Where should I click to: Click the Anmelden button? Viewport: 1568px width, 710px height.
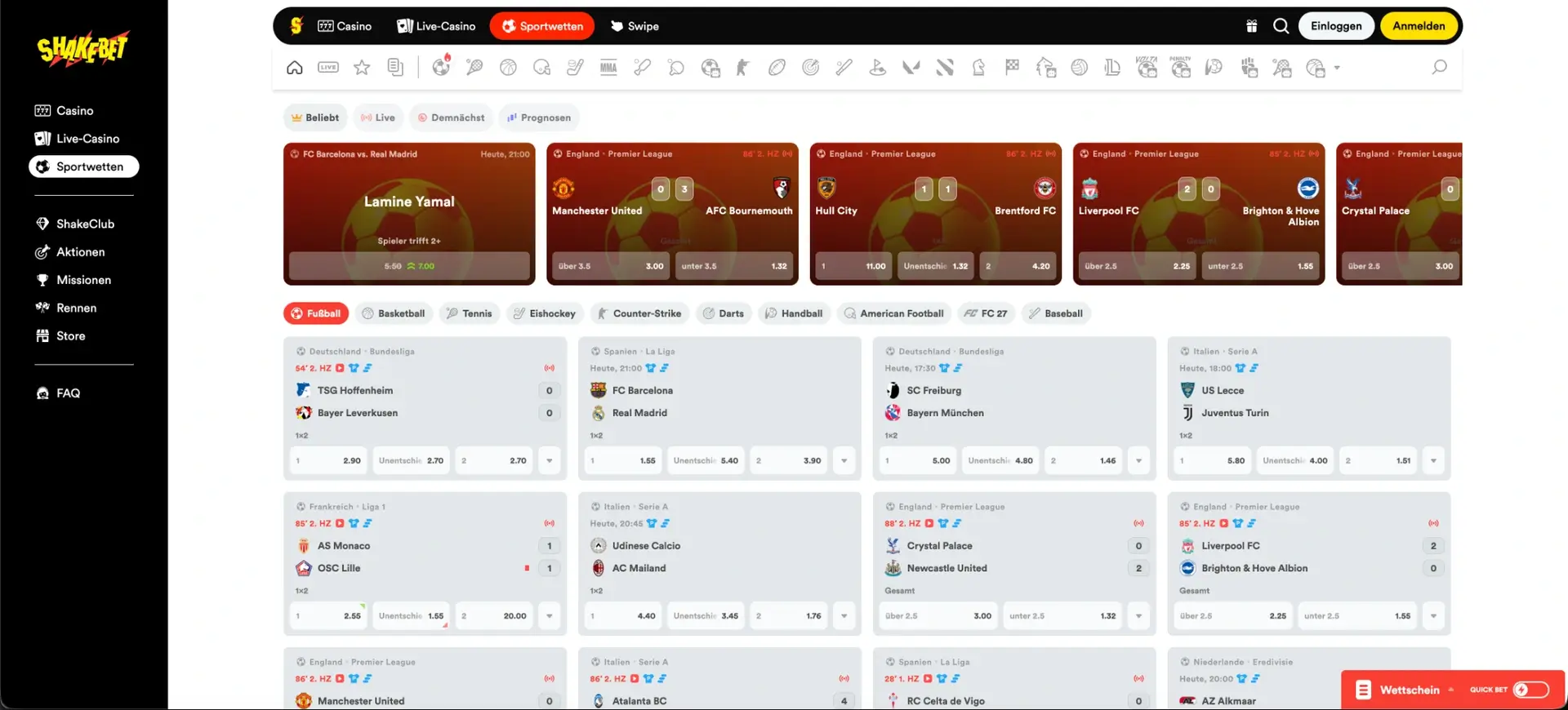1419,26
